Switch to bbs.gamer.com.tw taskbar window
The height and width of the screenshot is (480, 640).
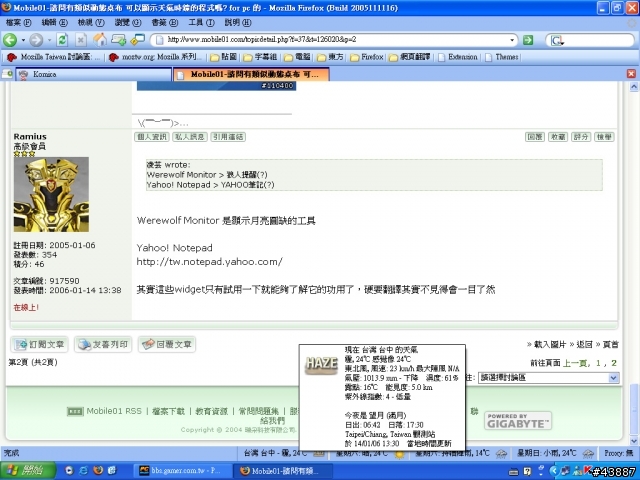point(183,471)
